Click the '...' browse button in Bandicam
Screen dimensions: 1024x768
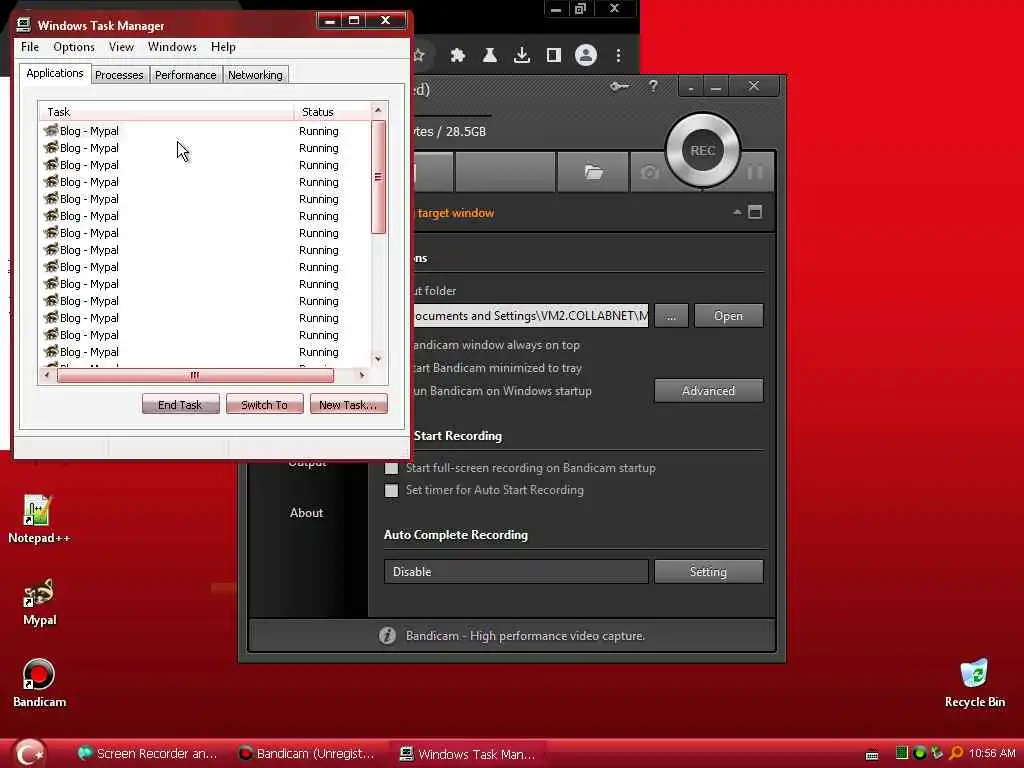[x=671, y=315]
